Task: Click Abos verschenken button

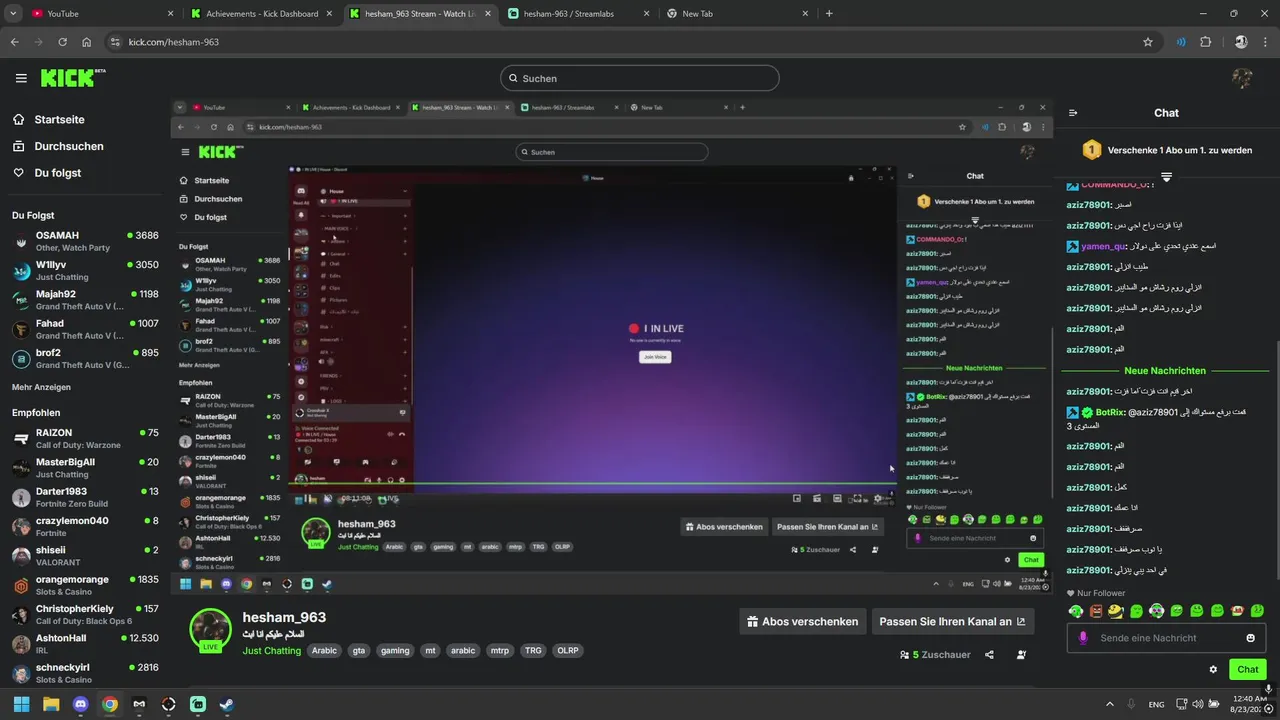Action: click(802, 621)
